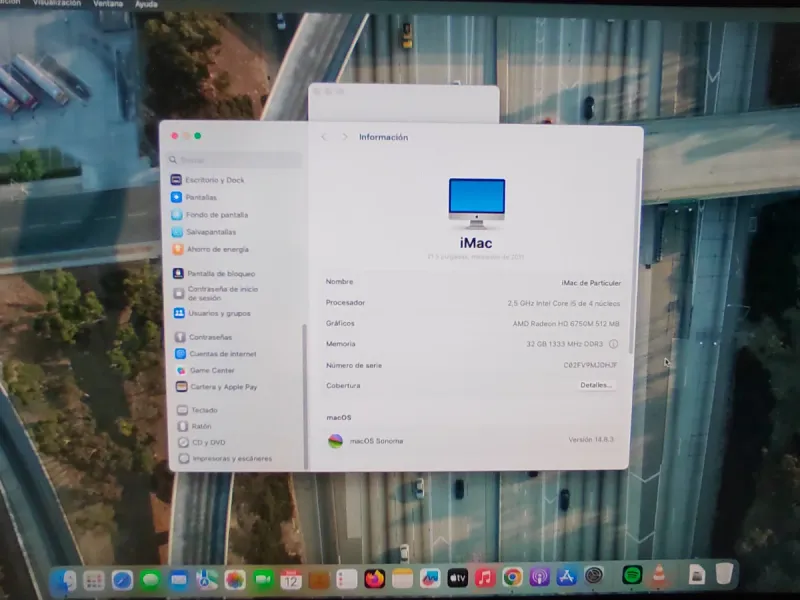
Task: Launch Google Chrome from the Dock
Action: [512, 577]
